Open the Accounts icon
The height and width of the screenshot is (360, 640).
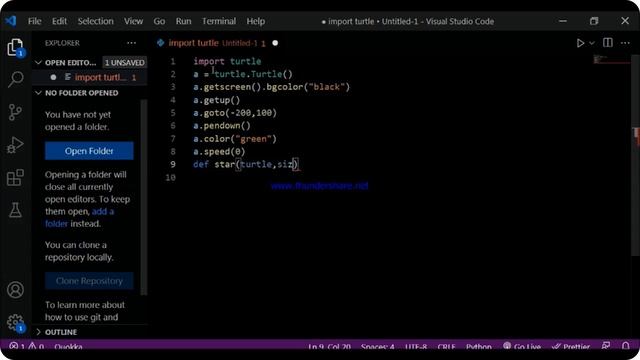click(x=16, y=290)
